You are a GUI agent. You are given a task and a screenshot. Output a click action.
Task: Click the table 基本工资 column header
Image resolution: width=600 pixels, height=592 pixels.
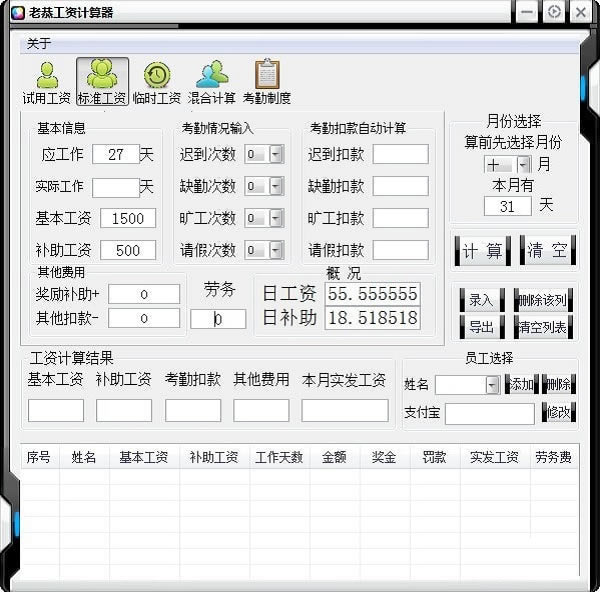144,457
